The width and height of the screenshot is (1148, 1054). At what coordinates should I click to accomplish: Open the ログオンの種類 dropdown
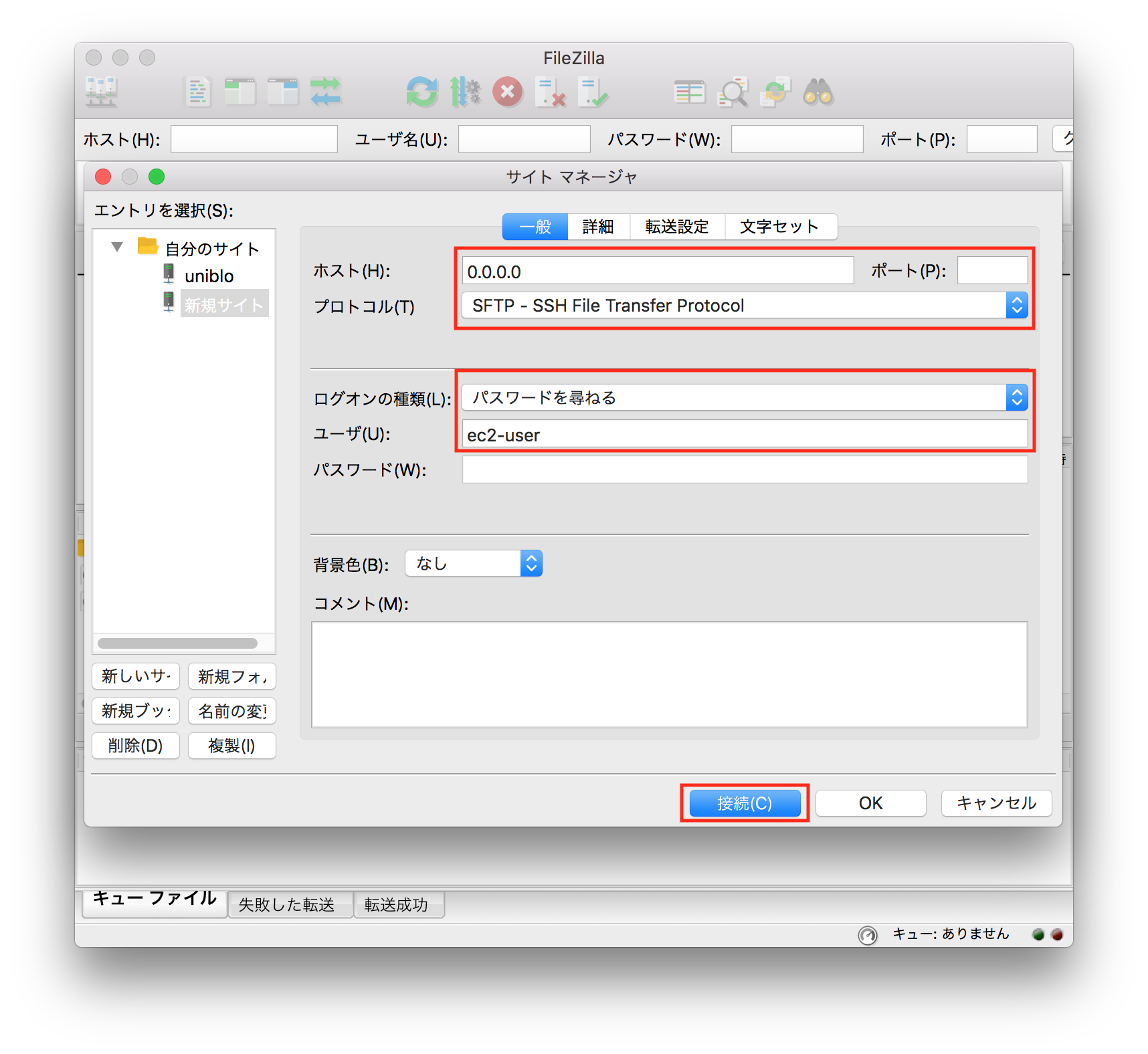(x=745, y=397)
